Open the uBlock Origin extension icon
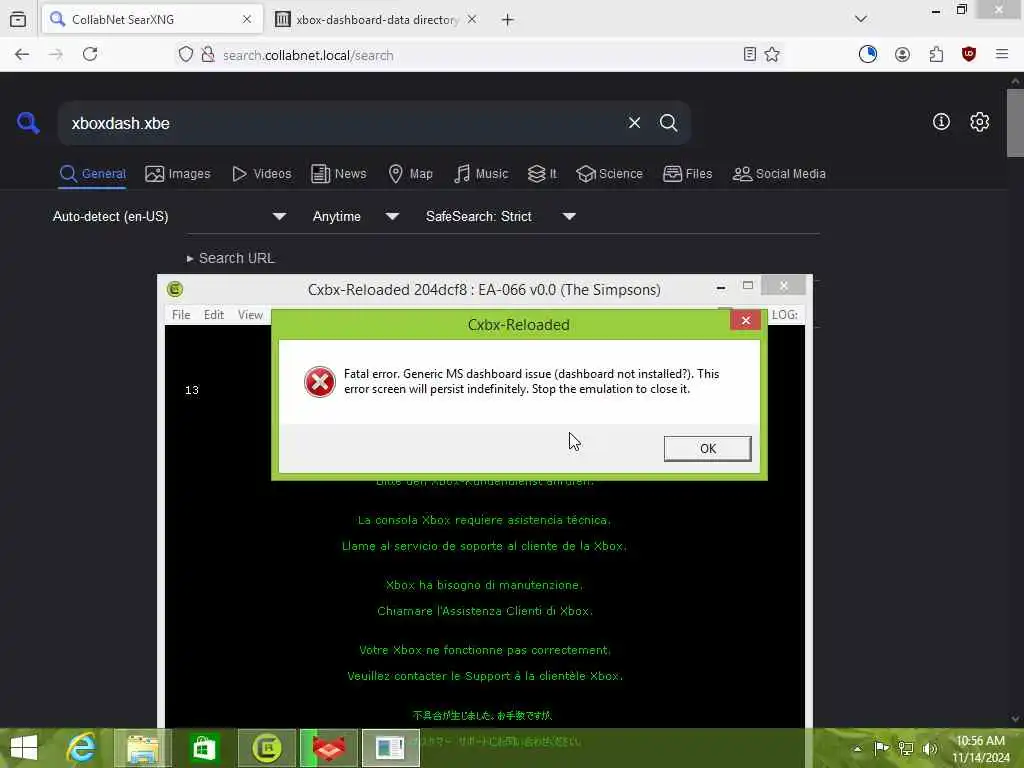Image resolution: width=1024 pixels, height=768 pixels. (x=969, y=54)
